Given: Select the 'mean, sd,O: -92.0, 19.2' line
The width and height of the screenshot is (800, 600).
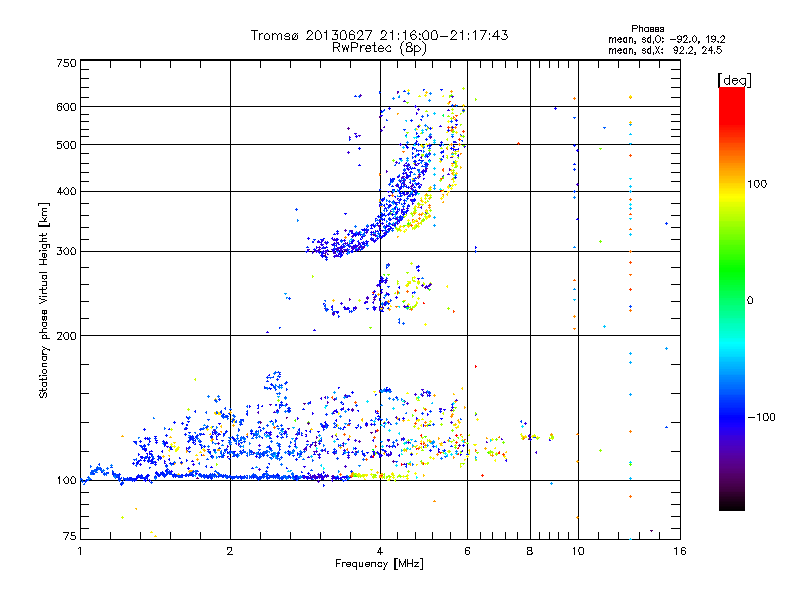Looking at the screenshot, I should pos(666,39).
